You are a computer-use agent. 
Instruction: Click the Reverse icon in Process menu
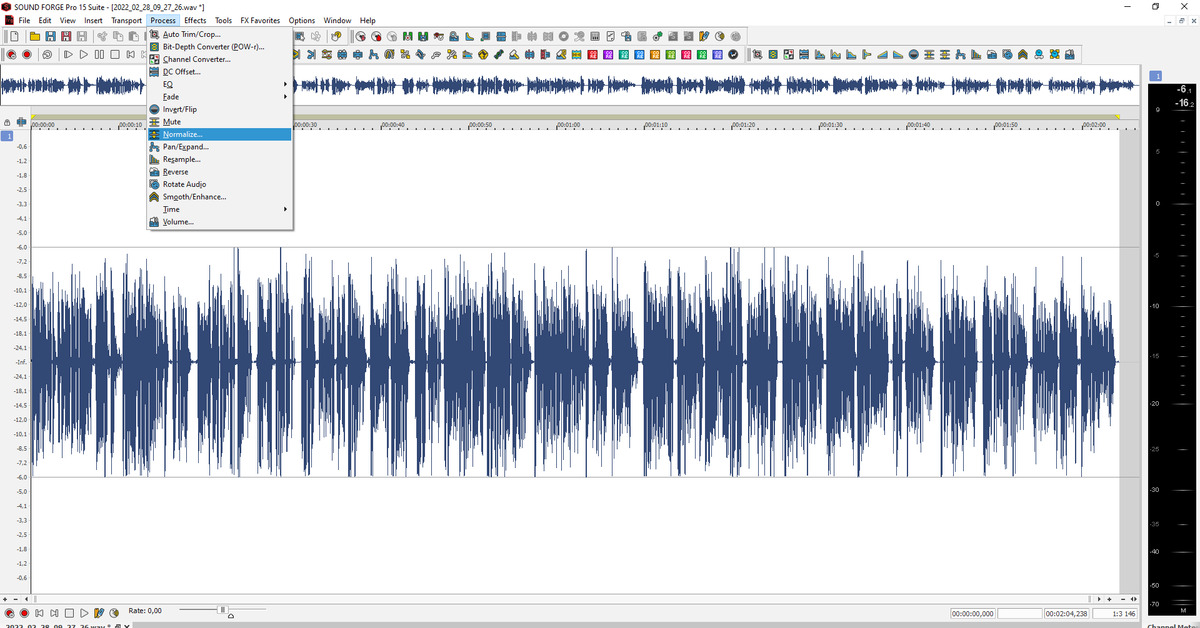pyautogui.click(x=154, y=172)
